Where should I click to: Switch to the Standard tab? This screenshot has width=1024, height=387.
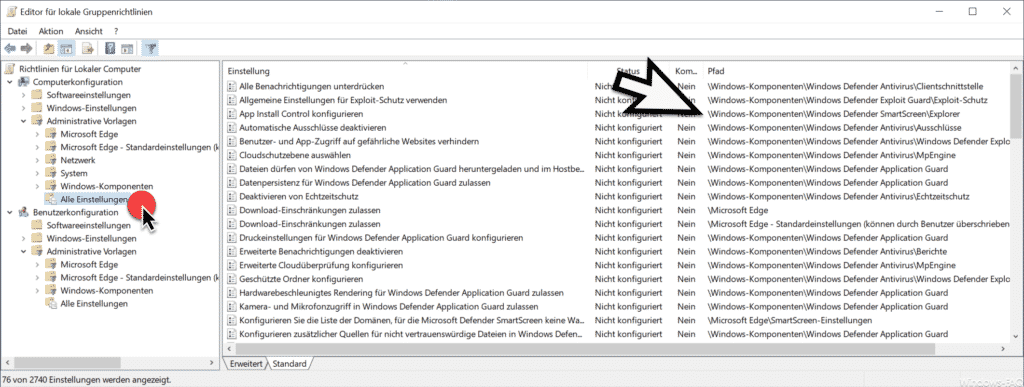tap(289, 363)
